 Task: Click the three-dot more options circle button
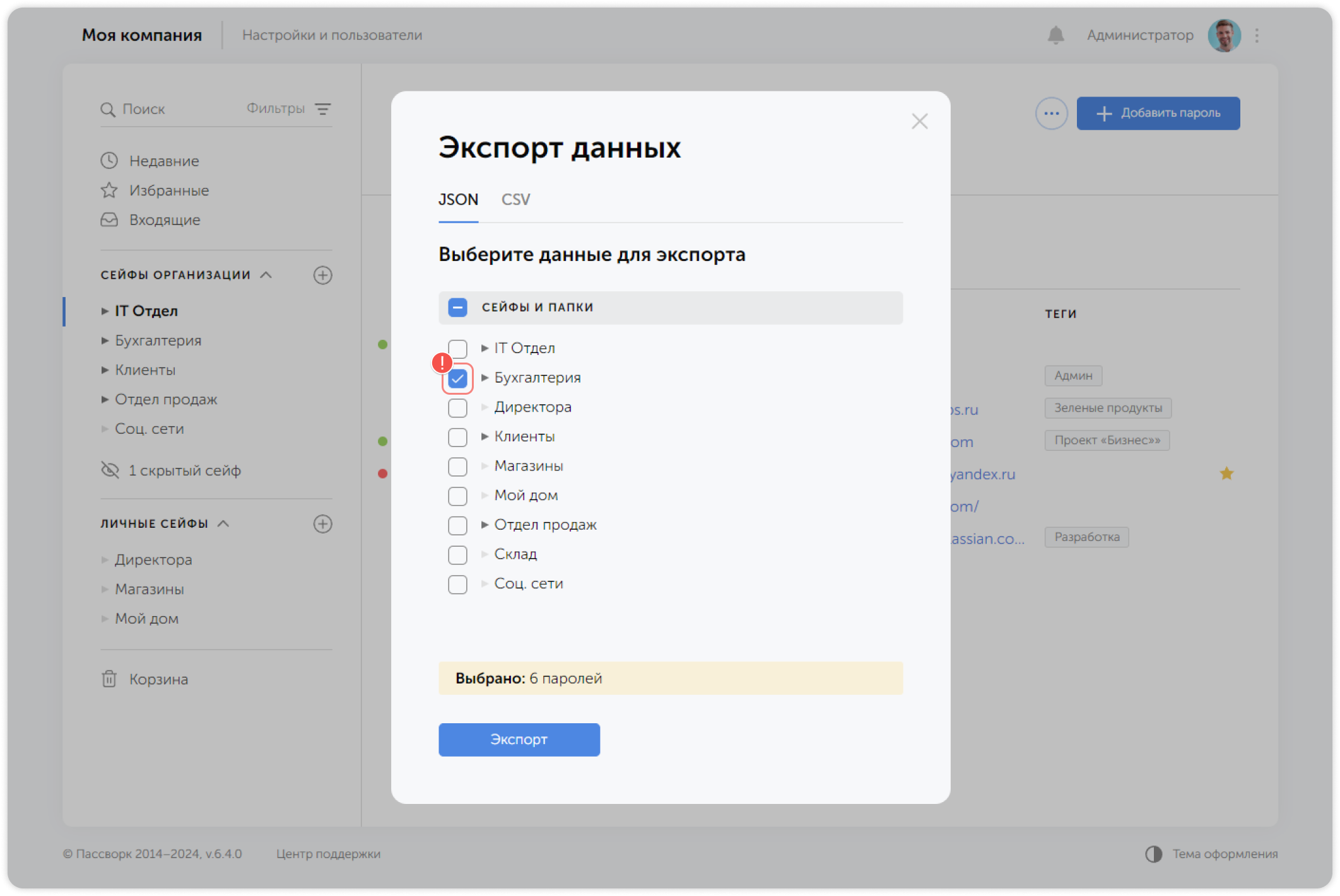[x=1051, y=113]
